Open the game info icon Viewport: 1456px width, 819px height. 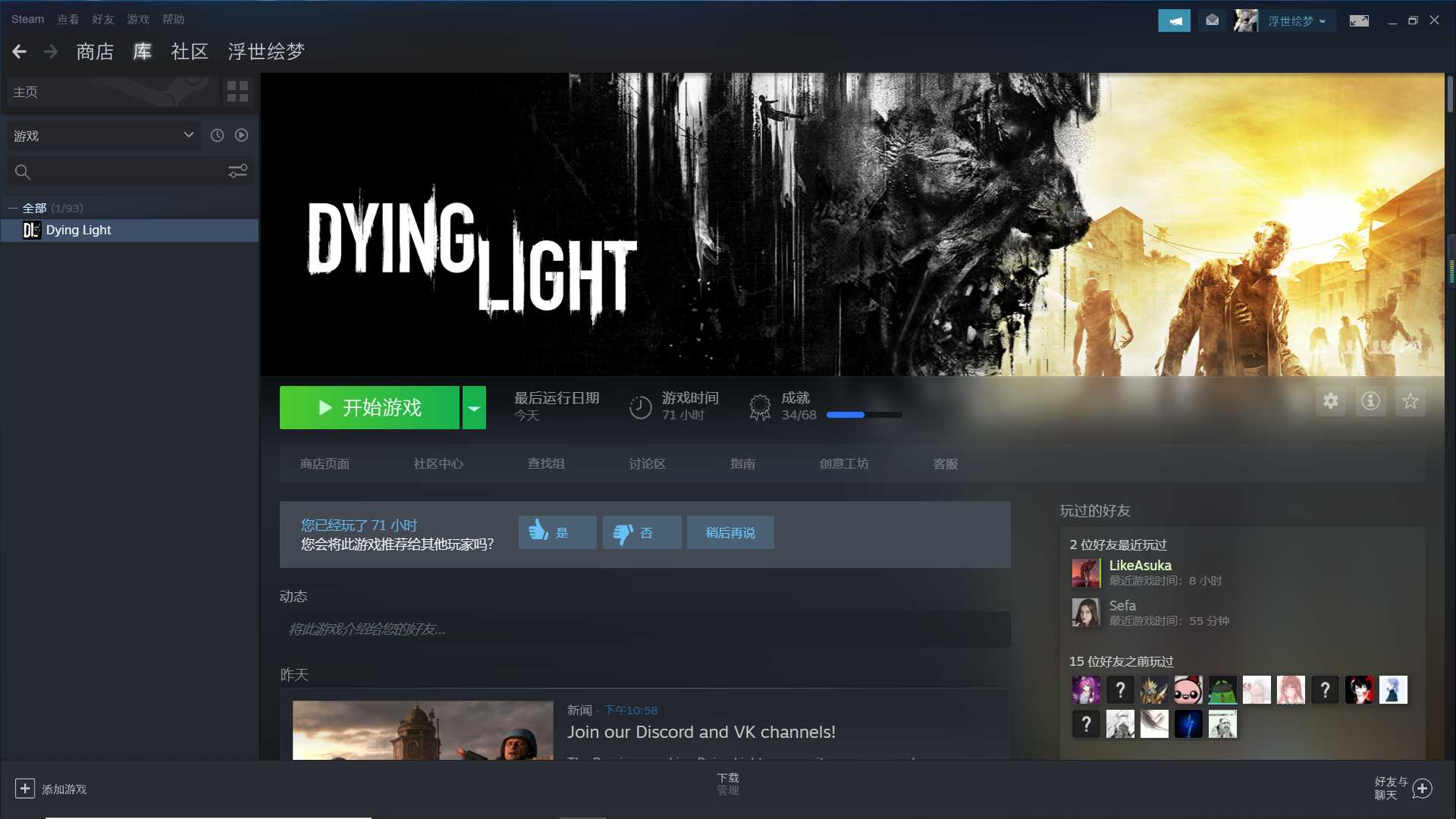coord(1370,401)
